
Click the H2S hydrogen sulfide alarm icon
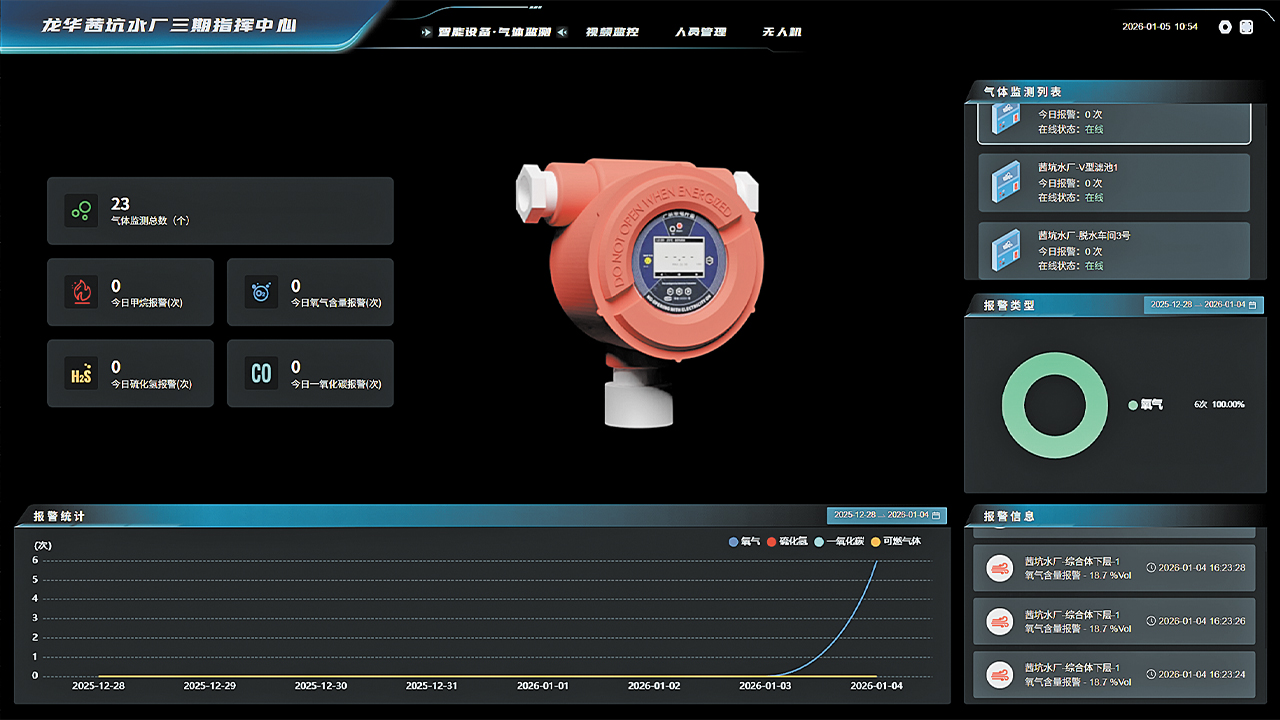pos(80,373)
